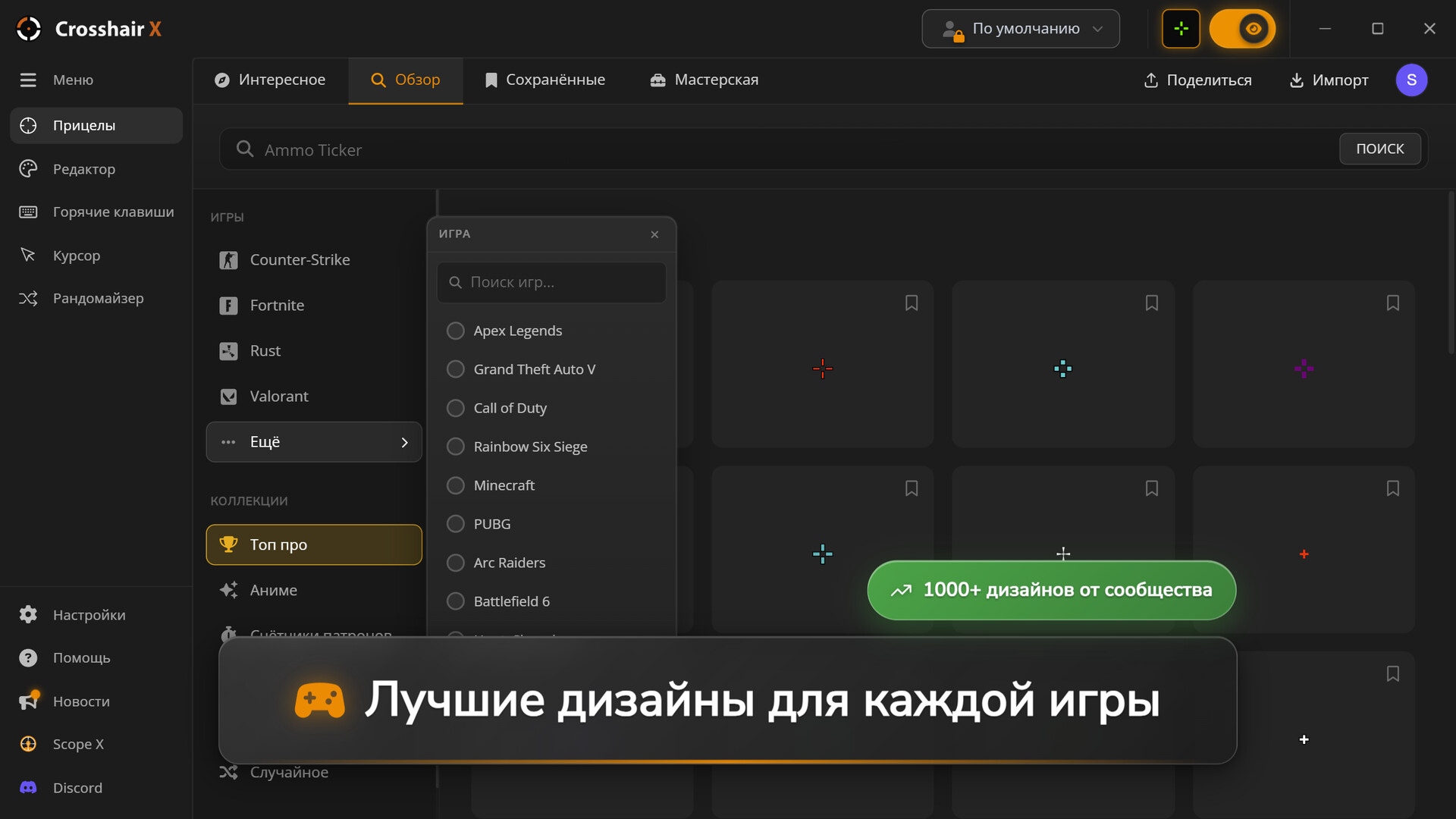Click Поделиться share button
Viewport: 1456px width, 819px height.
1197,80
